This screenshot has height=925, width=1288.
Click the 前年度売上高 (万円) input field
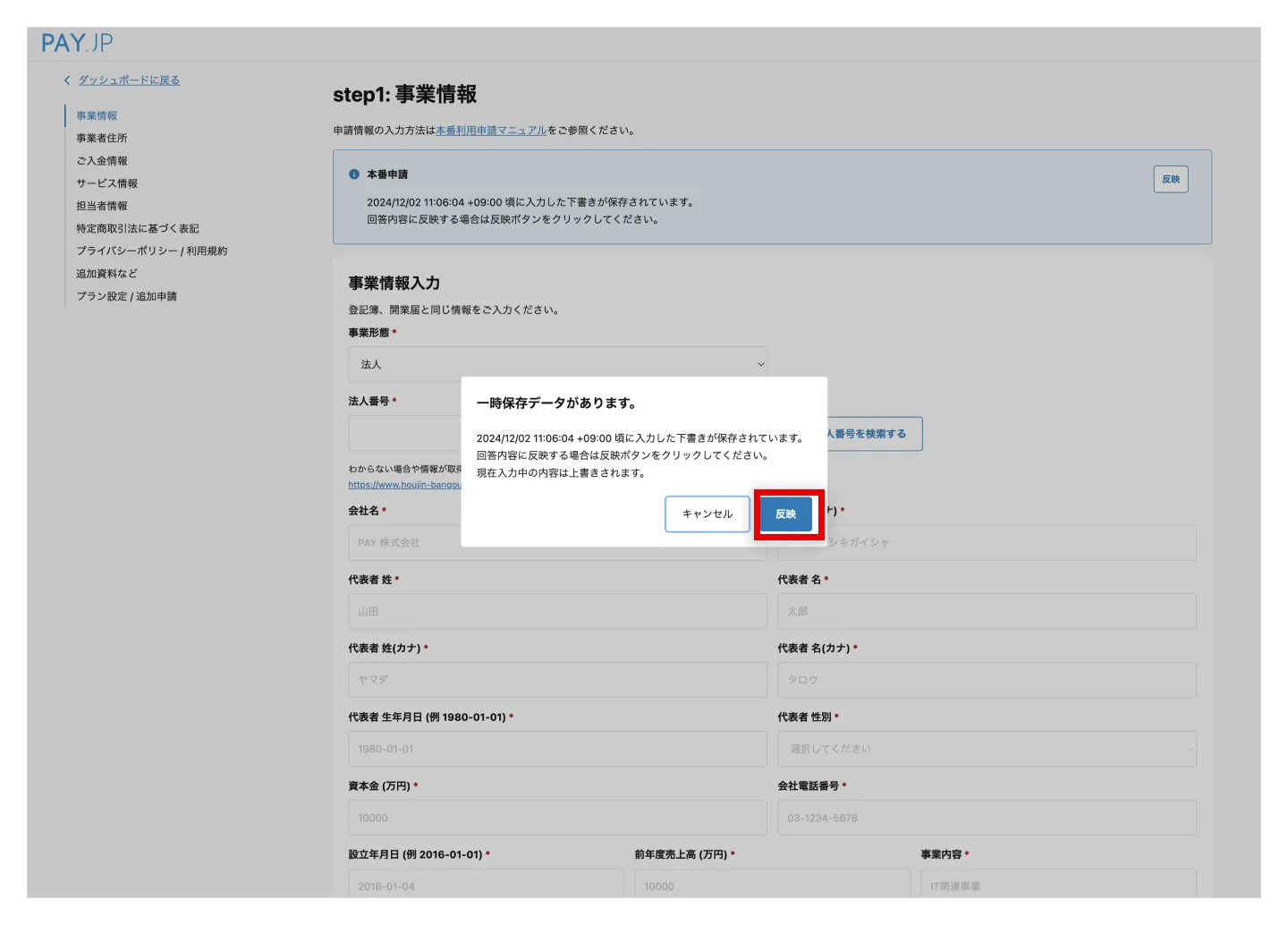click(772, 884)
